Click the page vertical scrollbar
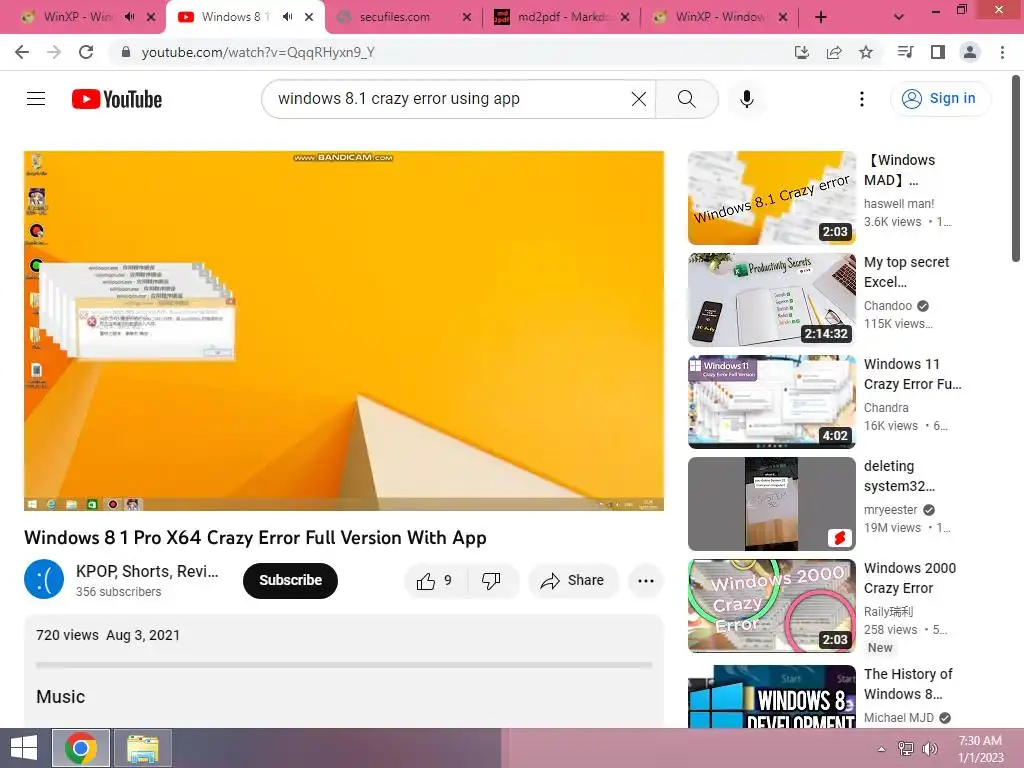Viewport: 1024px width, 768px height. 1016,170
